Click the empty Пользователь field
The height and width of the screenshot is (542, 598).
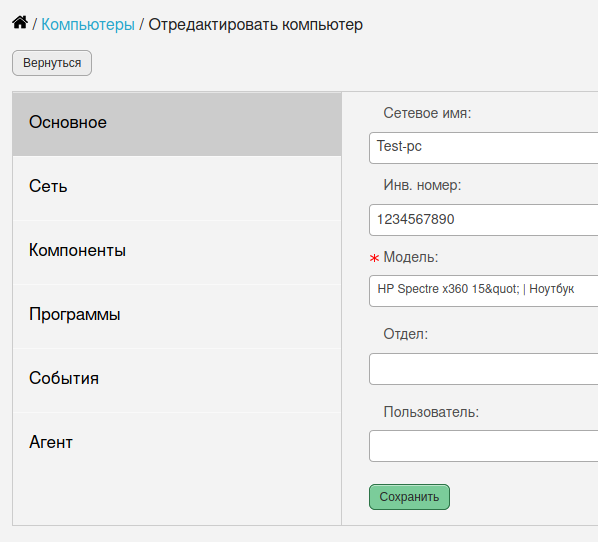pos(484,446)
